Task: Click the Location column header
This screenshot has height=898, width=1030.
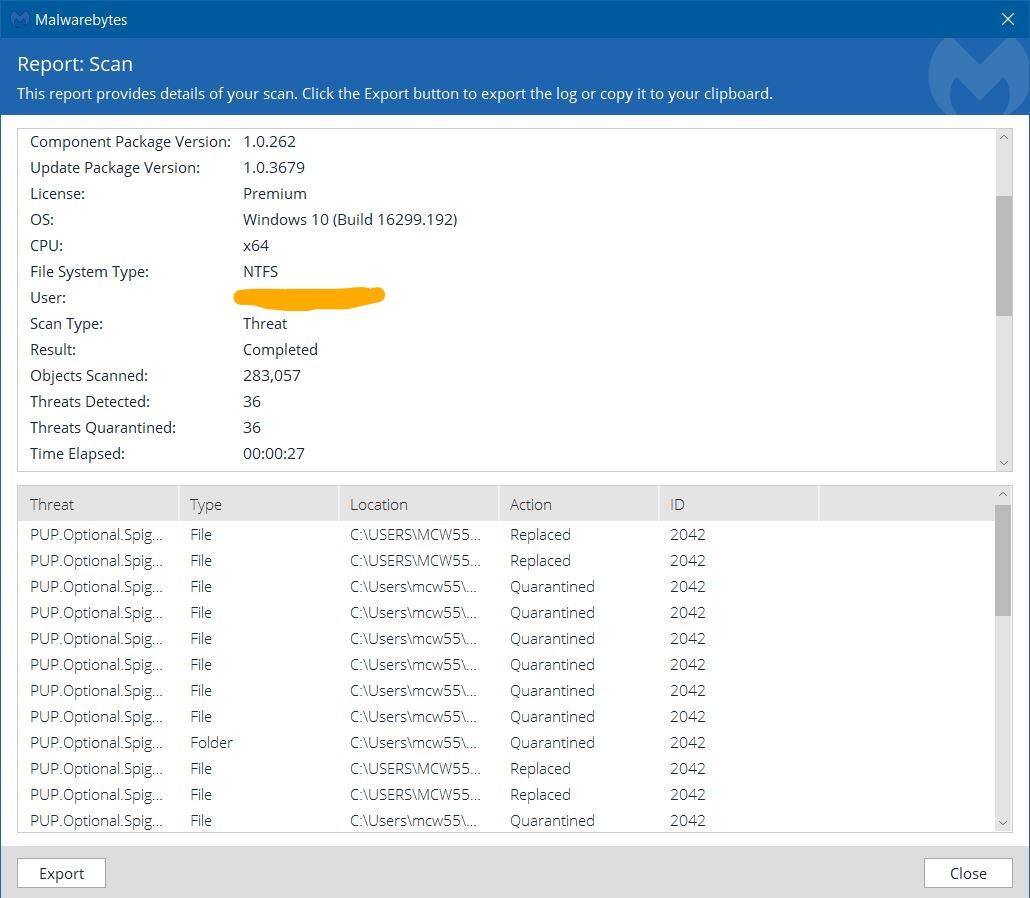Action: tap(418, 505)
